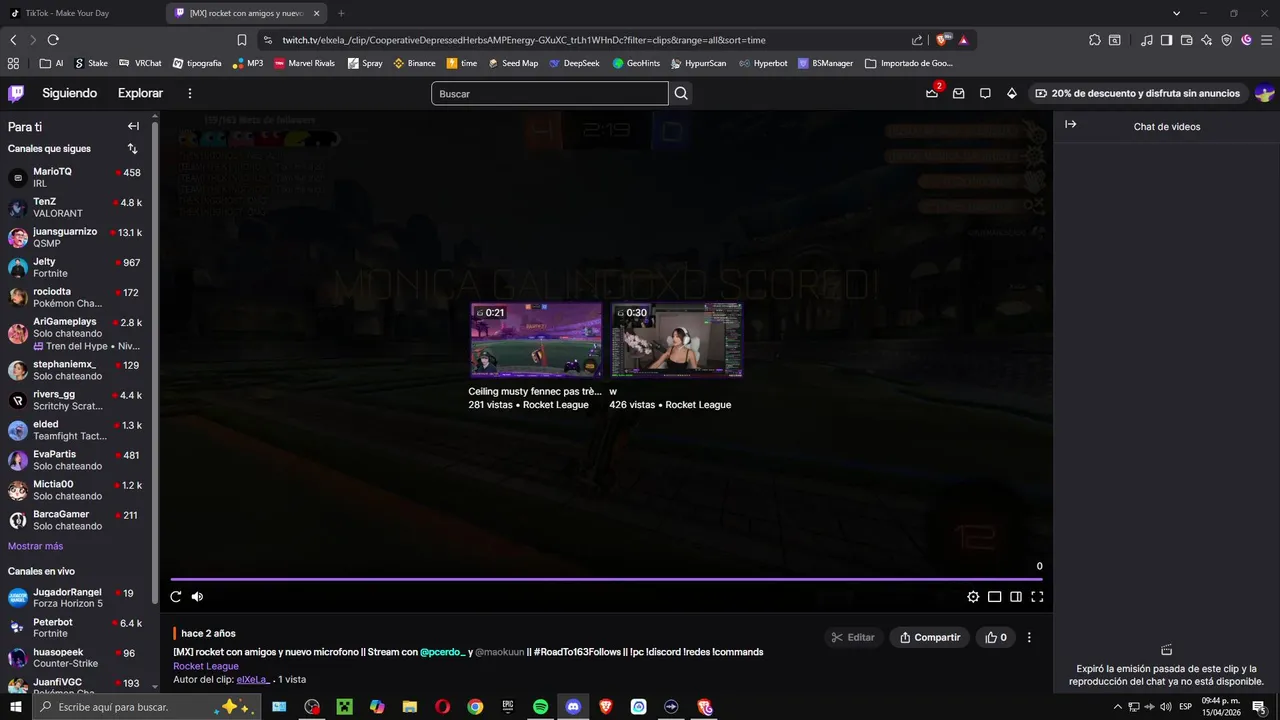Open Brave Shields lion icon
This screenshot has width=1280, height=720.
pos(943,40)
